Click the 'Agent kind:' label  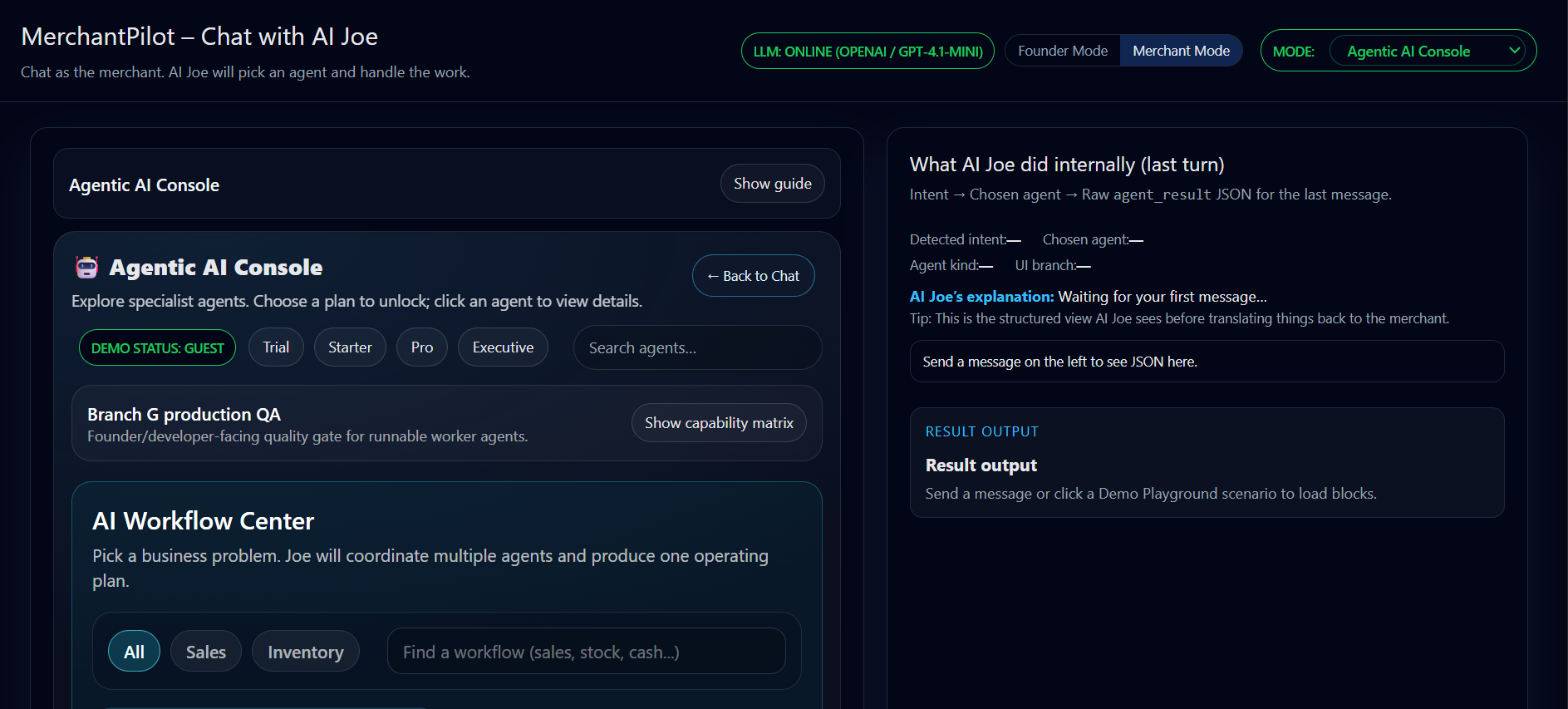click(945, 265)
